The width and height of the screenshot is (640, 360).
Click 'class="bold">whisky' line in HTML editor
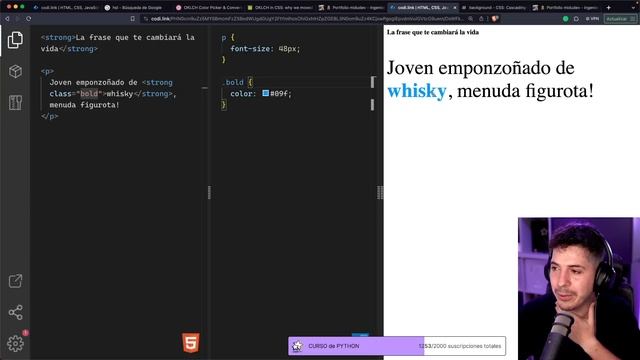pos(113,94)
